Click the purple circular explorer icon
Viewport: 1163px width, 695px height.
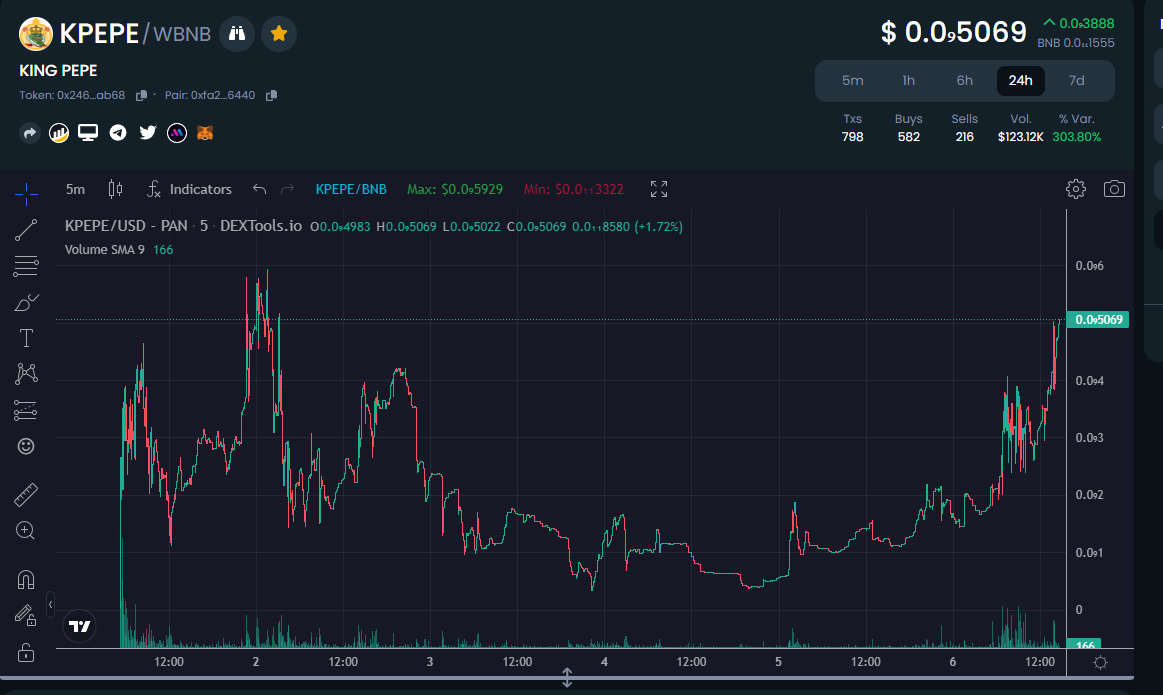[x=177, y=133]
